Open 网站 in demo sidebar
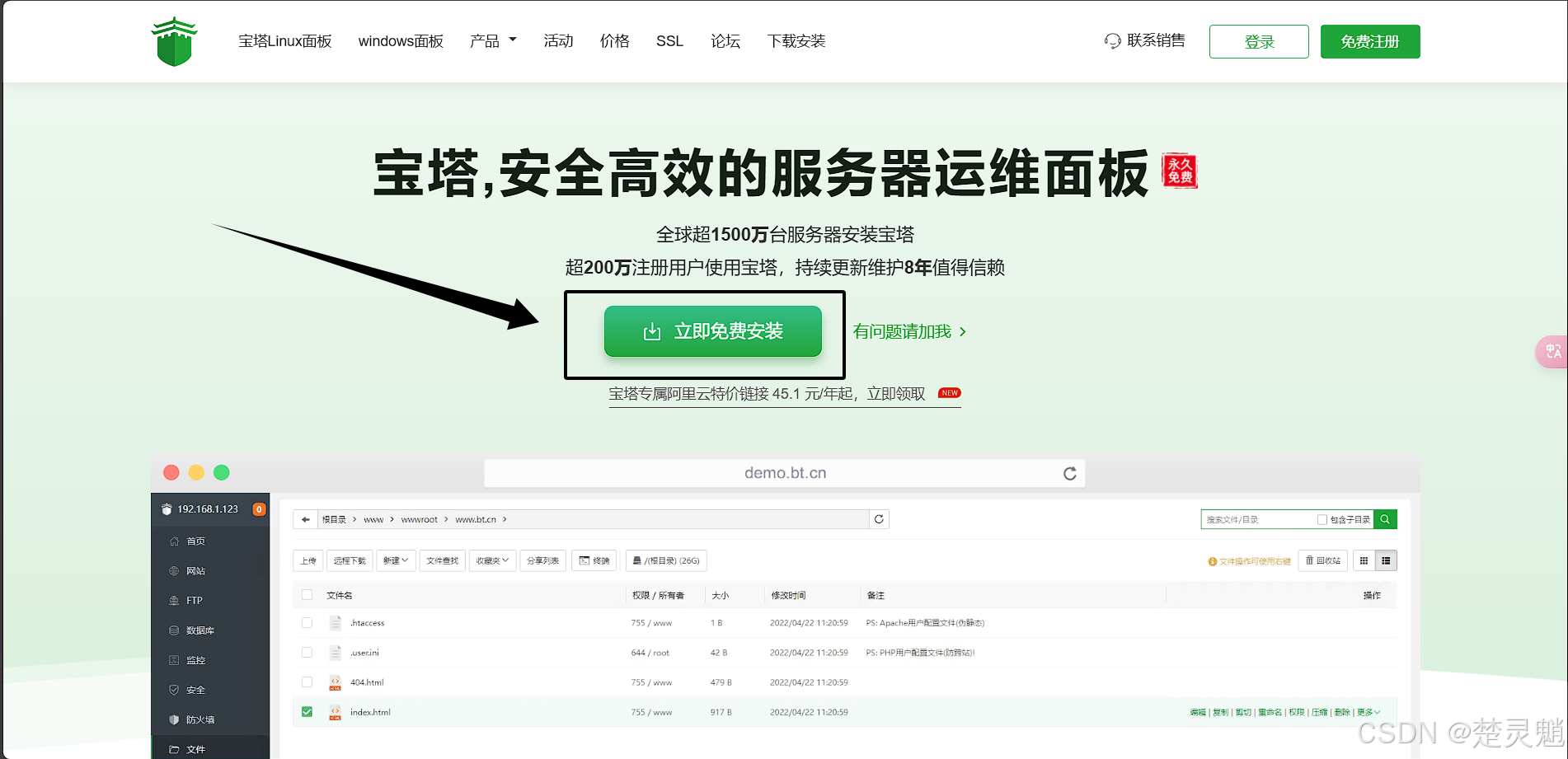The height and width of the screenshot is (759, 1568). pos(195,571)
